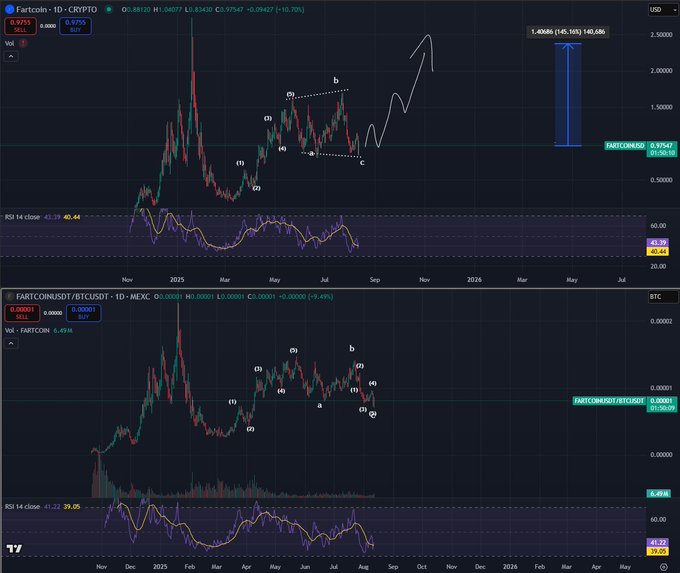
Task: Click the 2.00000 price axis label
Action: pyautogui.click(x=661, y=71)
